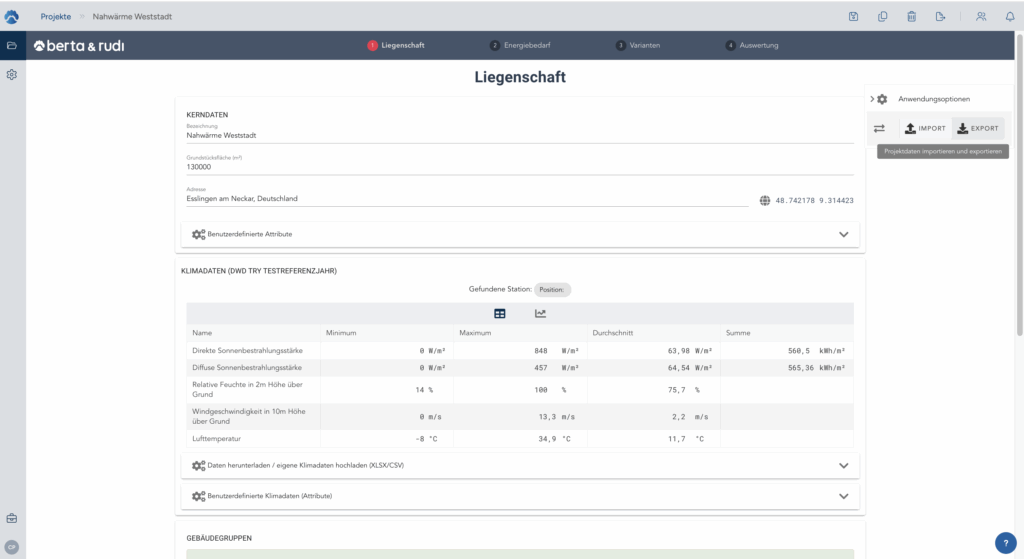Viewport: 1024px width, 559px height.
Task: Select row Diffuse Sonnenbestrahlungsstärke
Action: pos(520,368)
